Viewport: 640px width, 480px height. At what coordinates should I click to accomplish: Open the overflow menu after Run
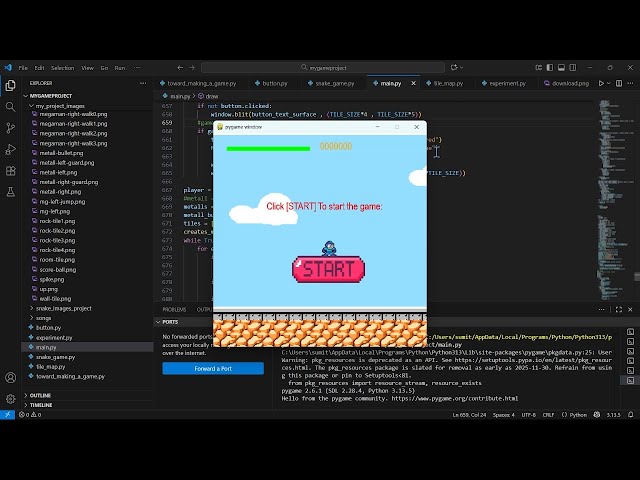pyautogui.click(x=137, y=68)
